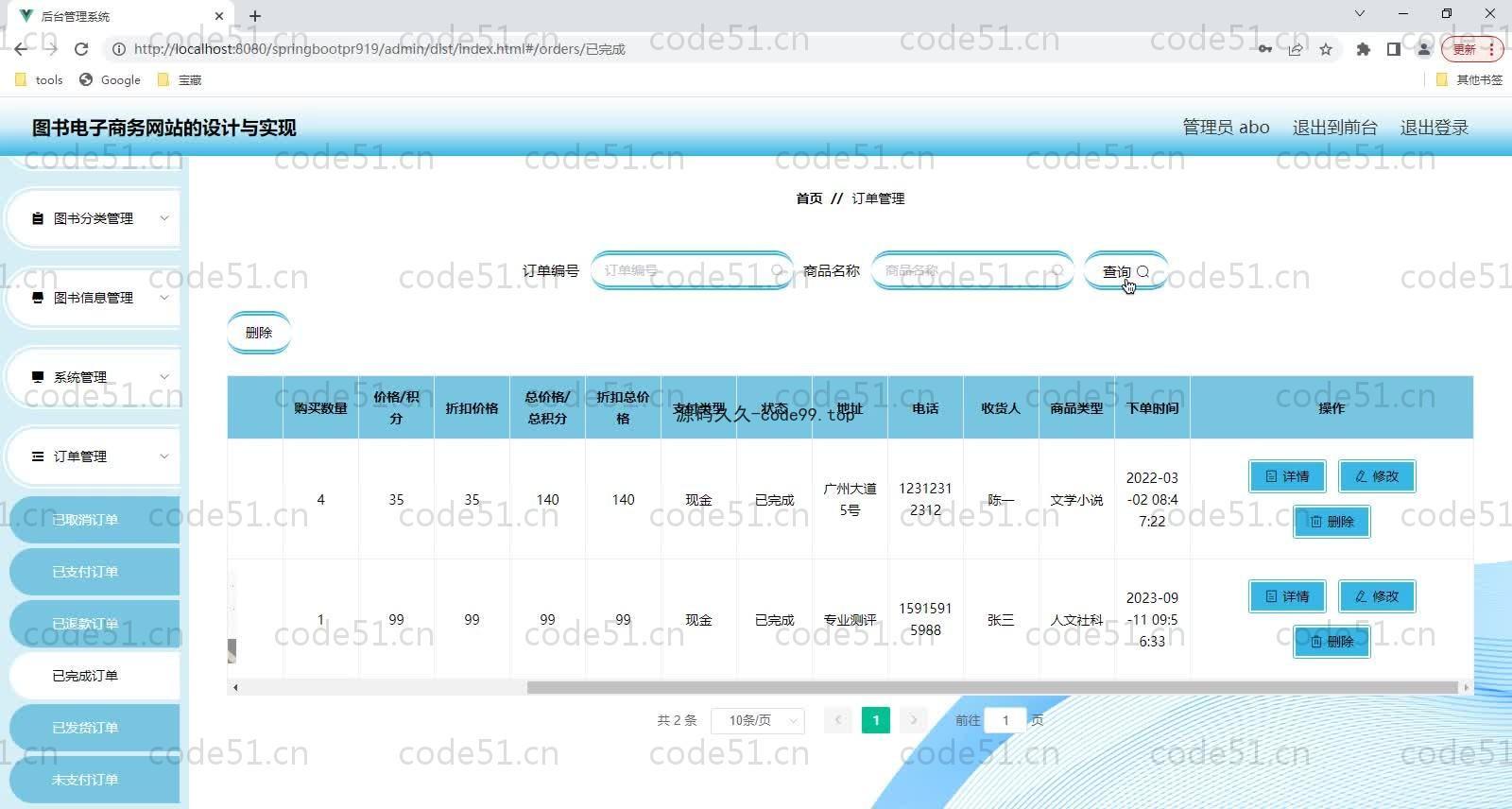Focus the 订单编号 search field
Screen dimensions: 1512x809
(x=692, y=270)
